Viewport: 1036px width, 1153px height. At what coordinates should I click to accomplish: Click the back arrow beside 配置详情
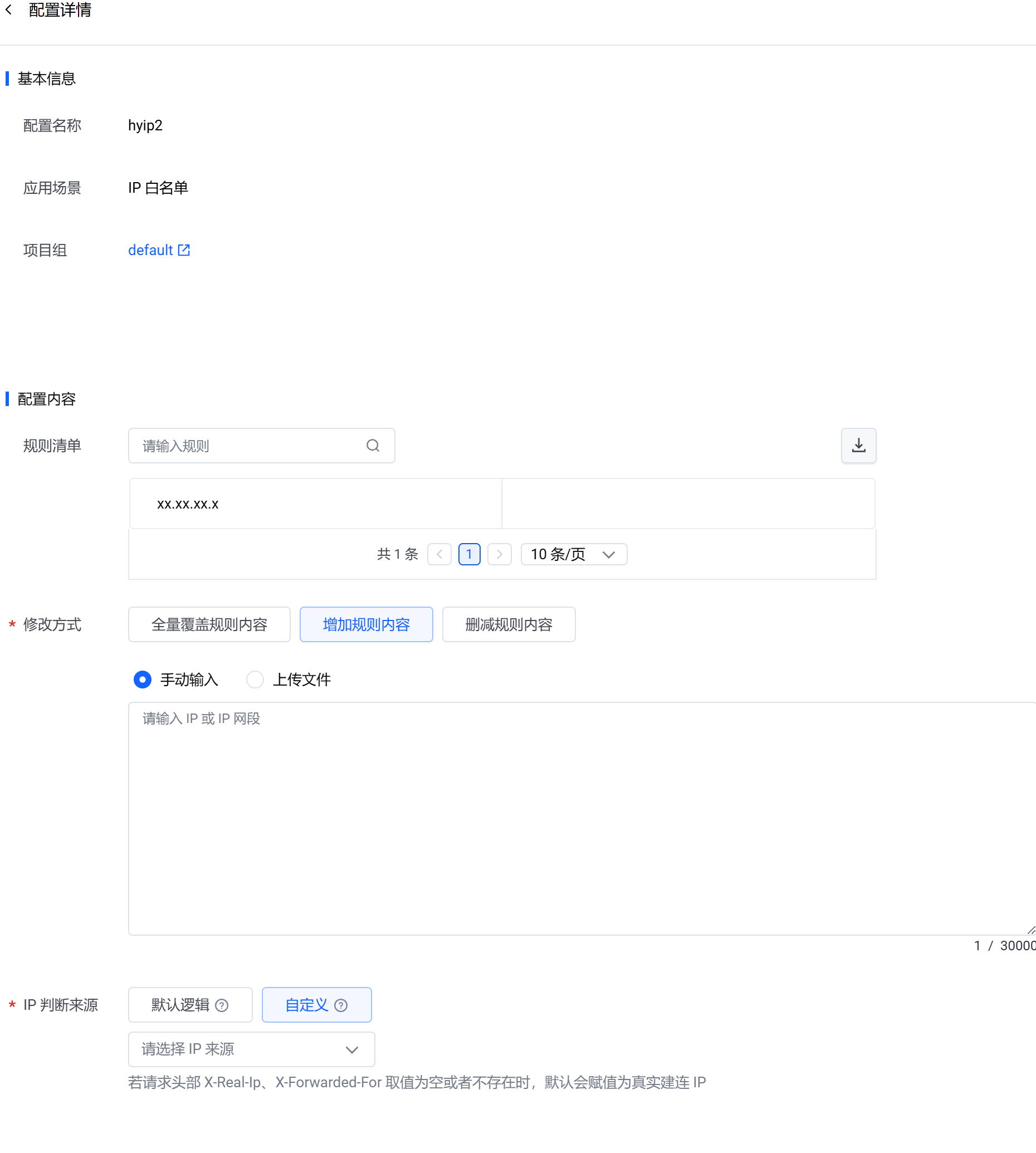click(8, 9)
